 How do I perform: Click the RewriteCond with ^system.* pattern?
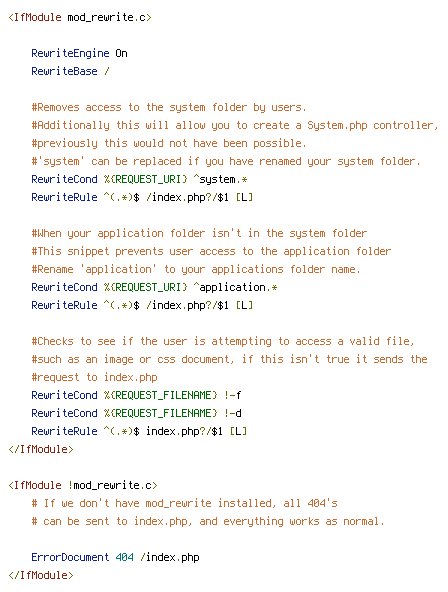(139, 179)
